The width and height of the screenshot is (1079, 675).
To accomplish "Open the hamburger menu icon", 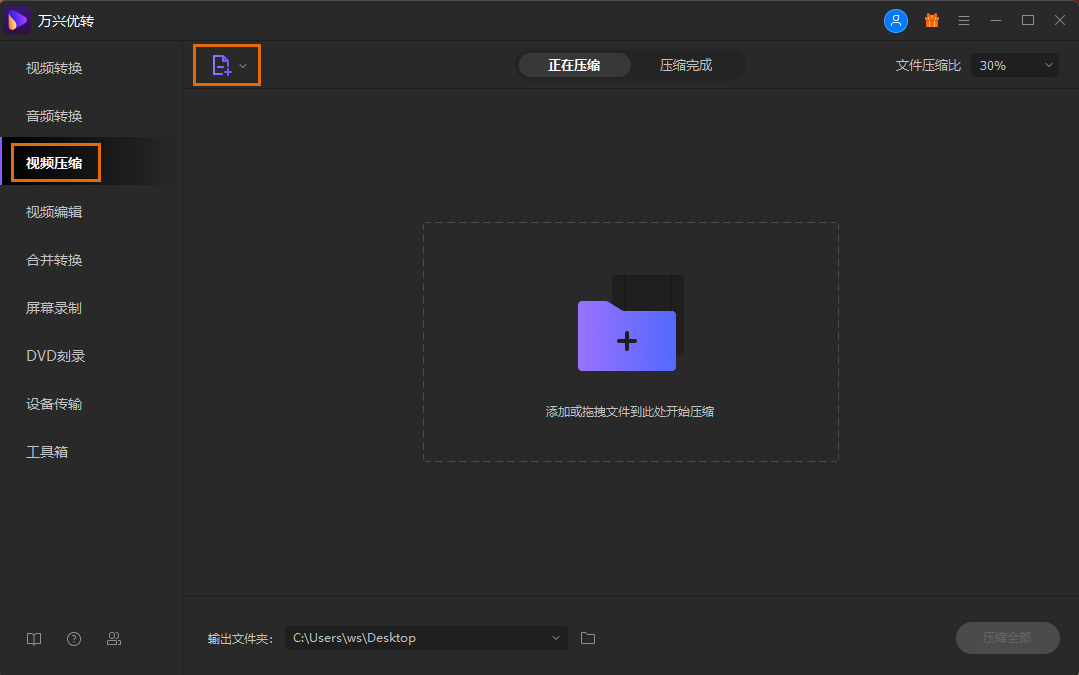I will [x=964, y=20].
